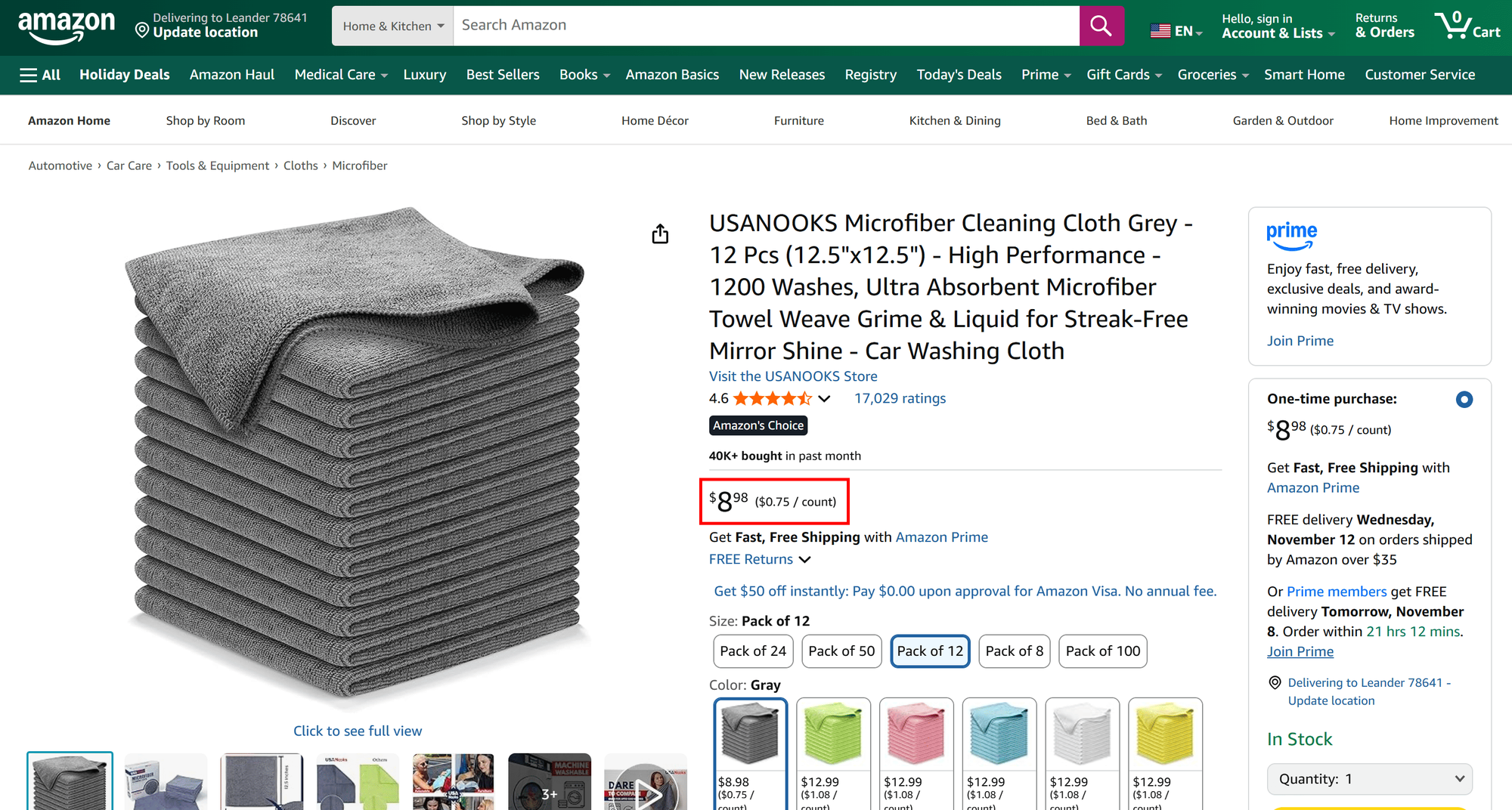This screenshot has width=1512, height=810.
Task: Switch to Today's Deals section
Action: coord(959,75)
